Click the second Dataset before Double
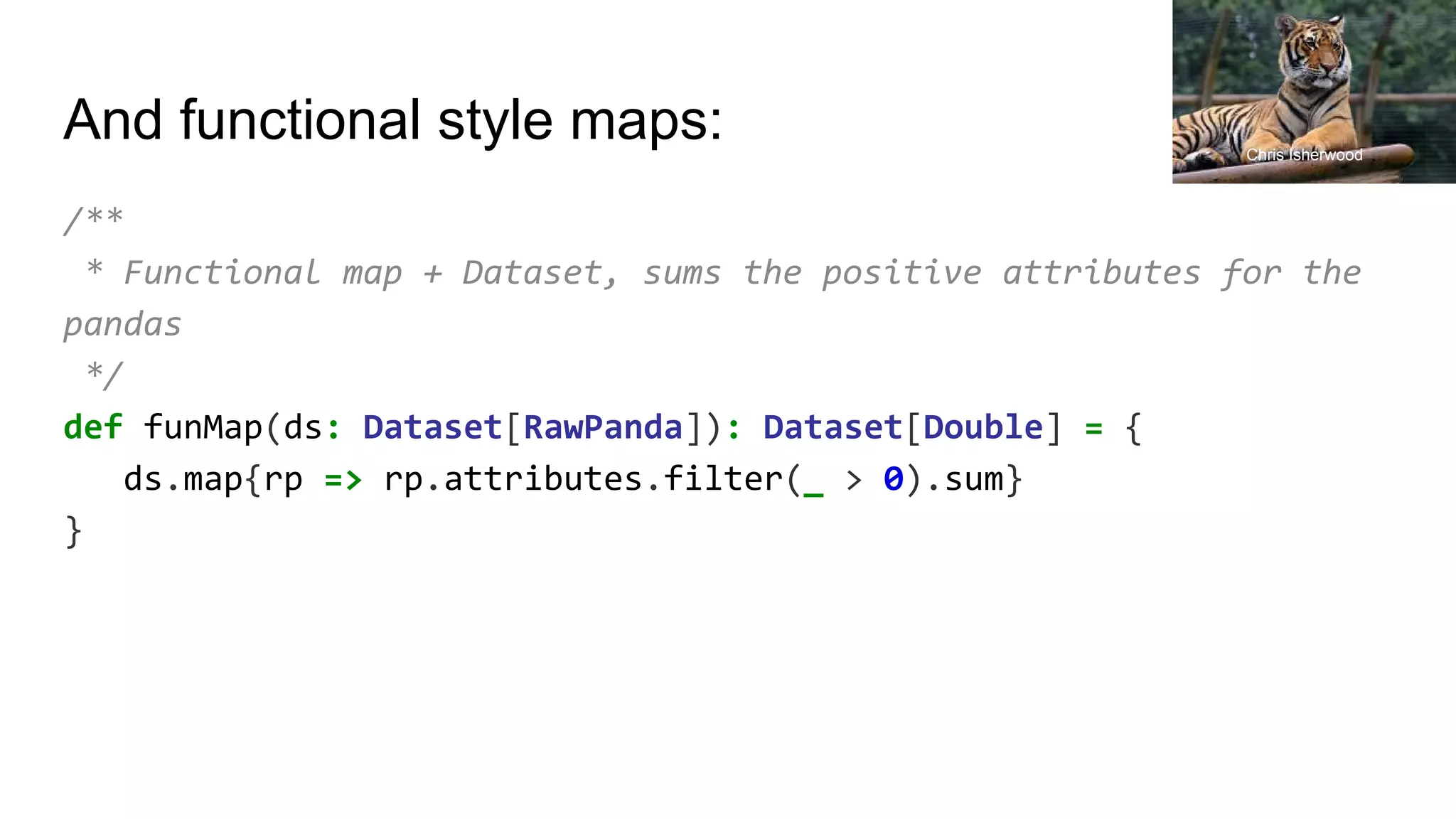 click(833, 428)
